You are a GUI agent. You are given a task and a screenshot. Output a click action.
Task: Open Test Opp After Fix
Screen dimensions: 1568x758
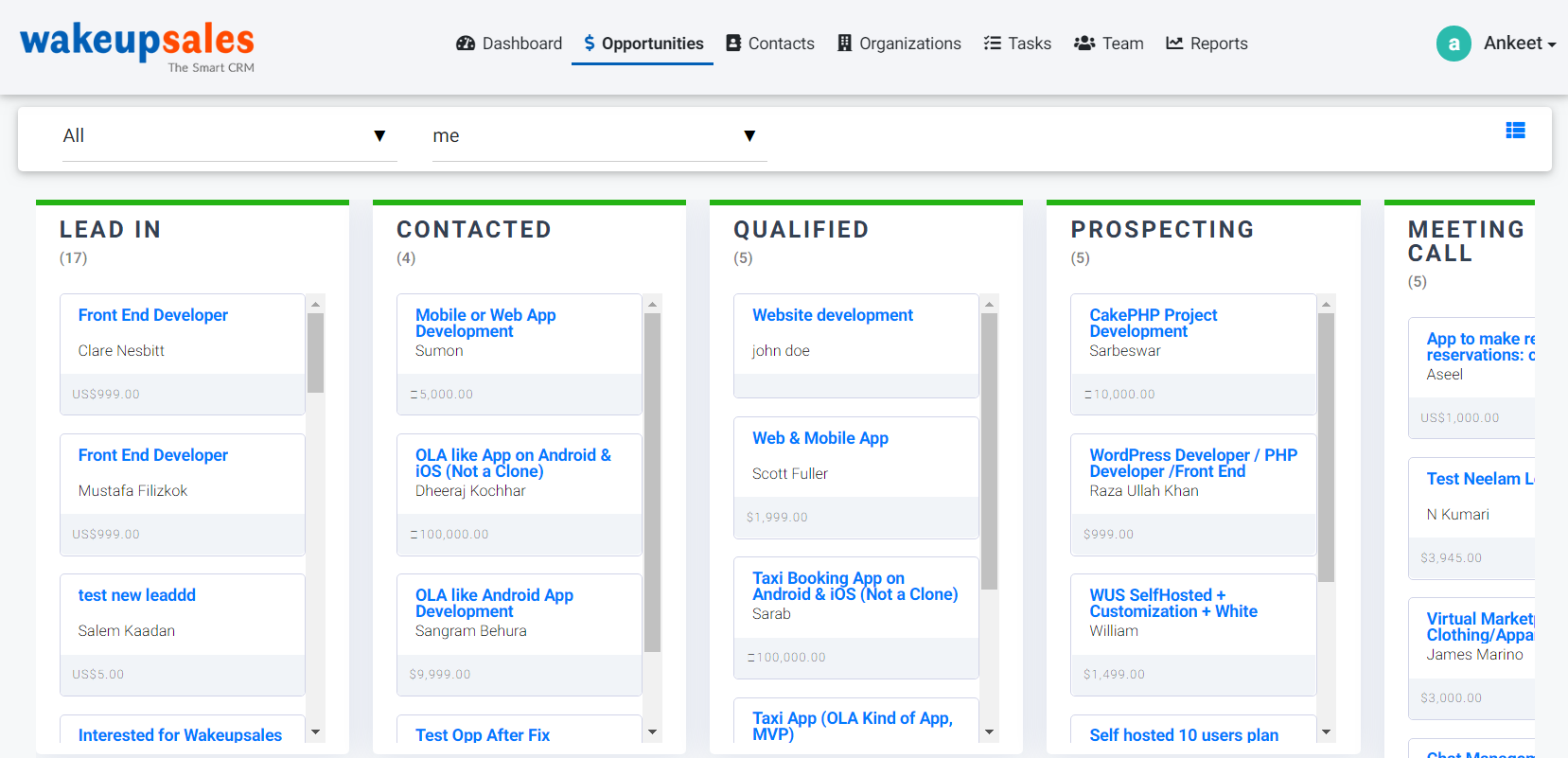(483, 735)
